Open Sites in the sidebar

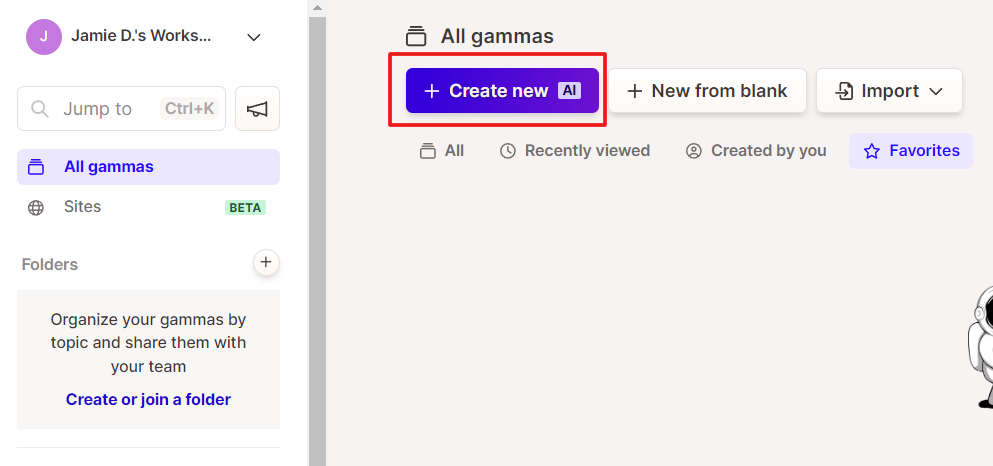pyautogui.click(x=148, y=207)
